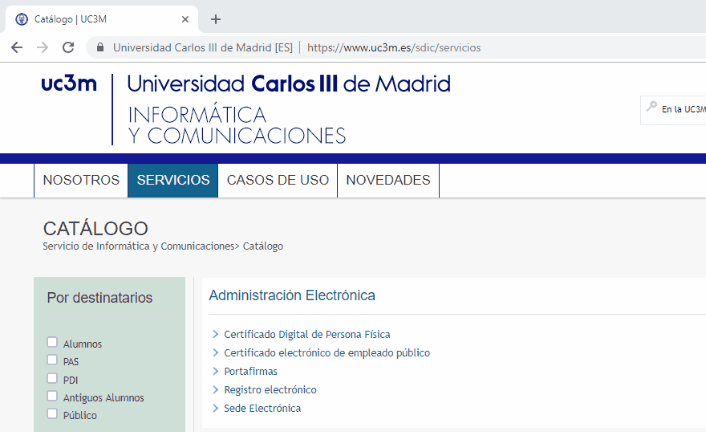Screen dimensions: 706x432
Task: Check the PAS checkbox
Action: pos(52,360)
